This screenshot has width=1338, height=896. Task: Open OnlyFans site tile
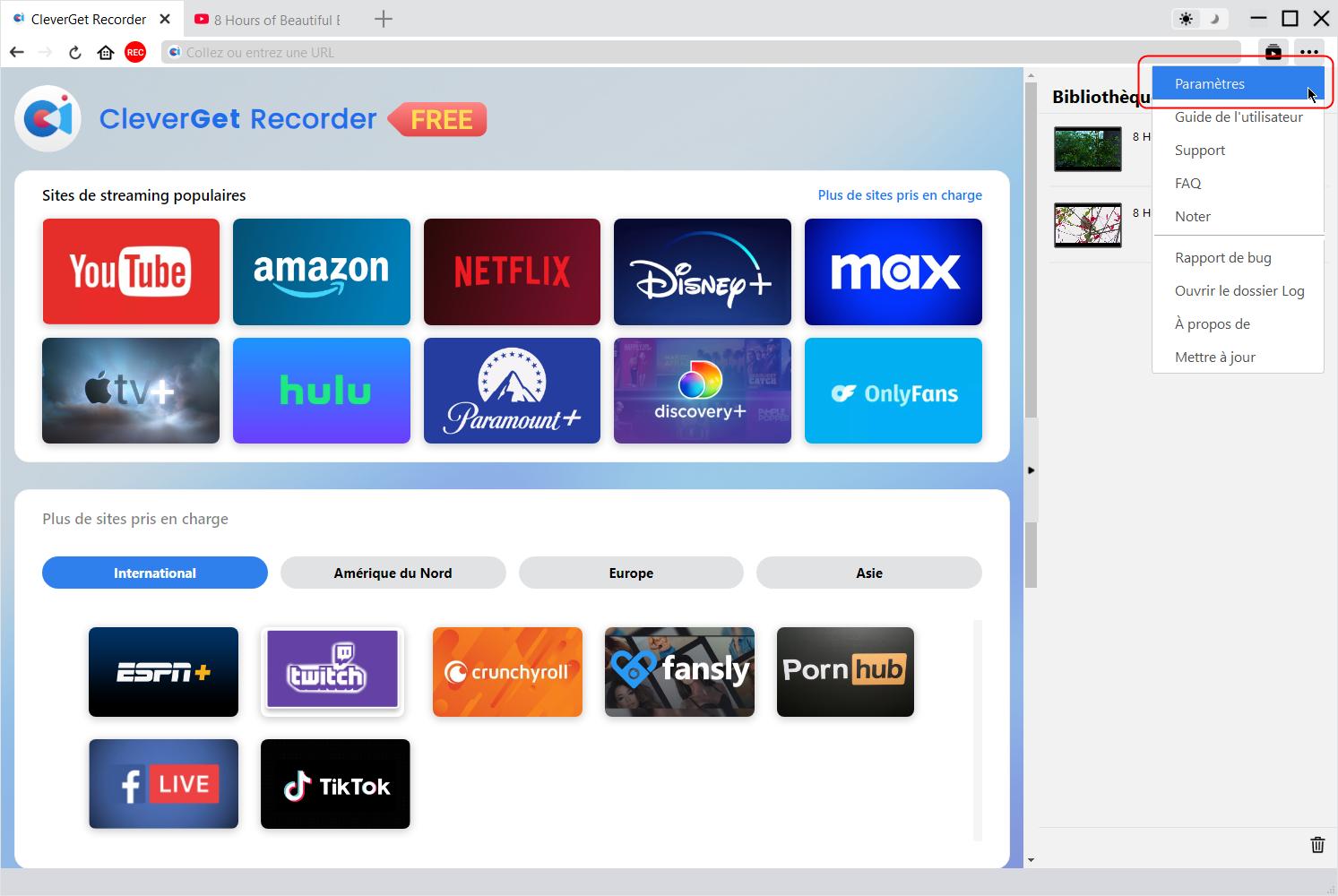pyautogui.click(x=893, y=391)
